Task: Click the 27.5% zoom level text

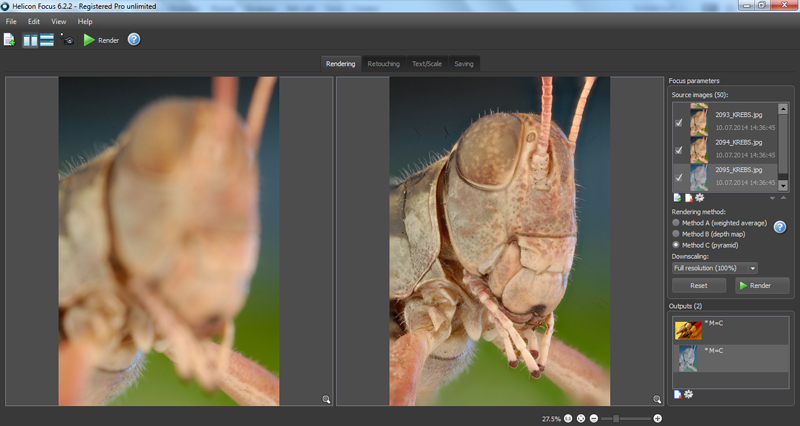Action: coord(551,419)
